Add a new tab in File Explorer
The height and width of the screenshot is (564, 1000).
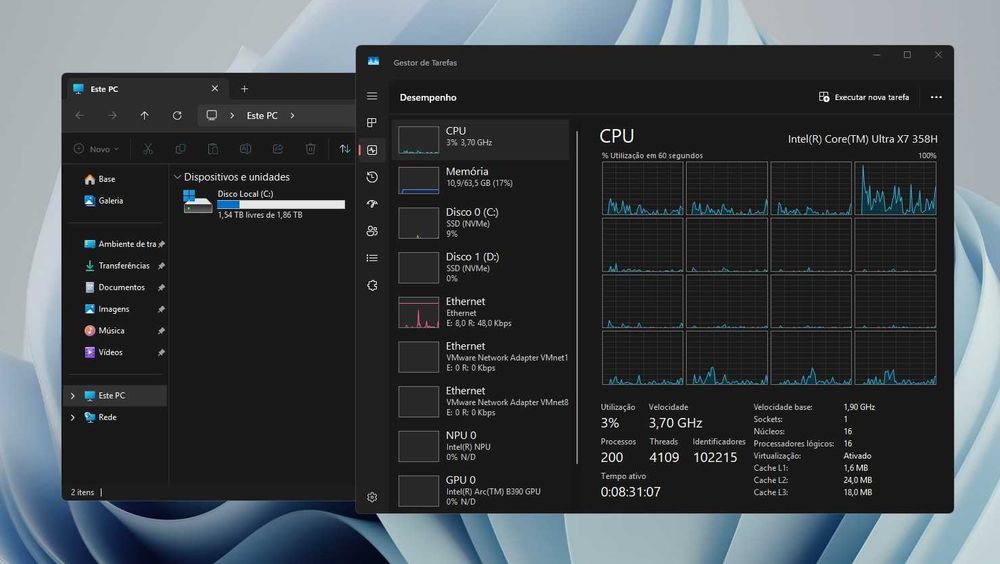tap(244, 89)
